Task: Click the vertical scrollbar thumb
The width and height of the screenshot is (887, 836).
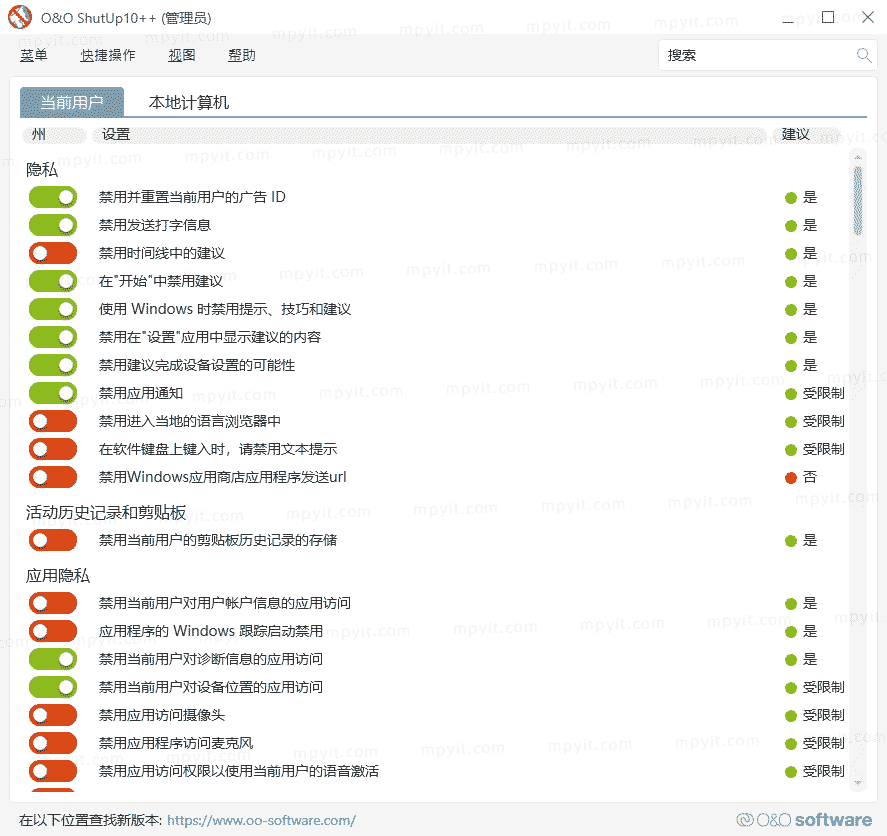Action: pyautogui.click(x=858, y=200)
